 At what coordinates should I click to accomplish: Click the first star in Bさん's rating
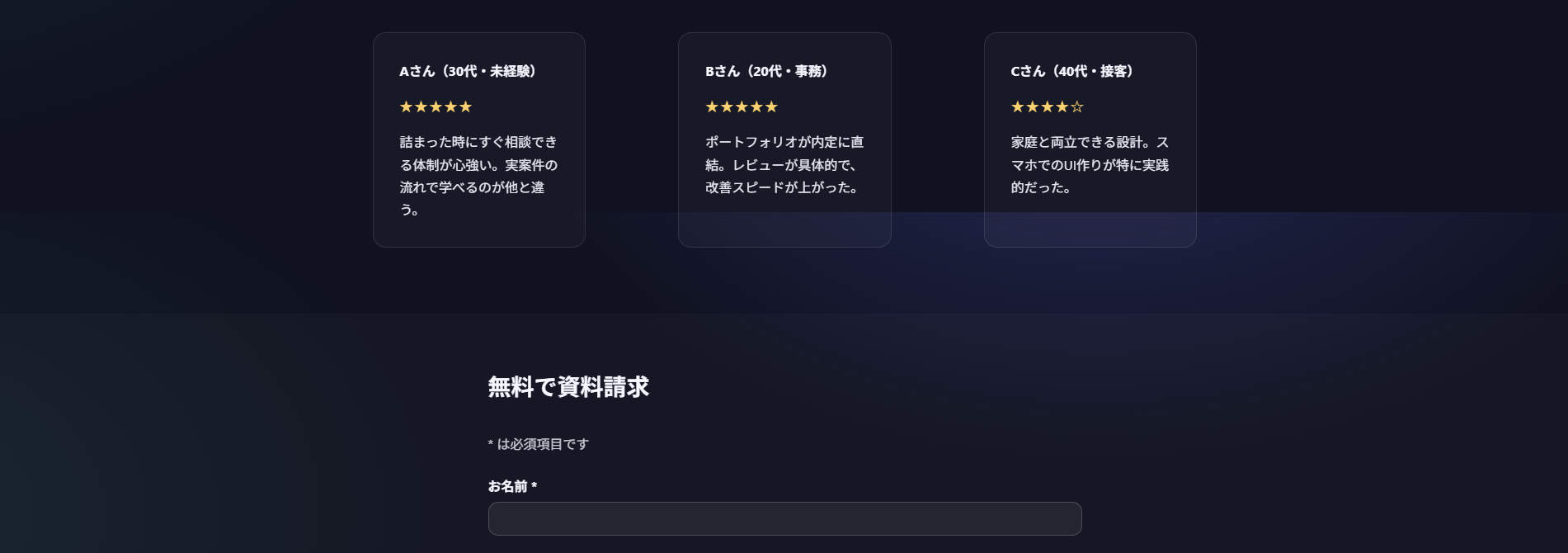pyautogui.click(x=712, y=106)
